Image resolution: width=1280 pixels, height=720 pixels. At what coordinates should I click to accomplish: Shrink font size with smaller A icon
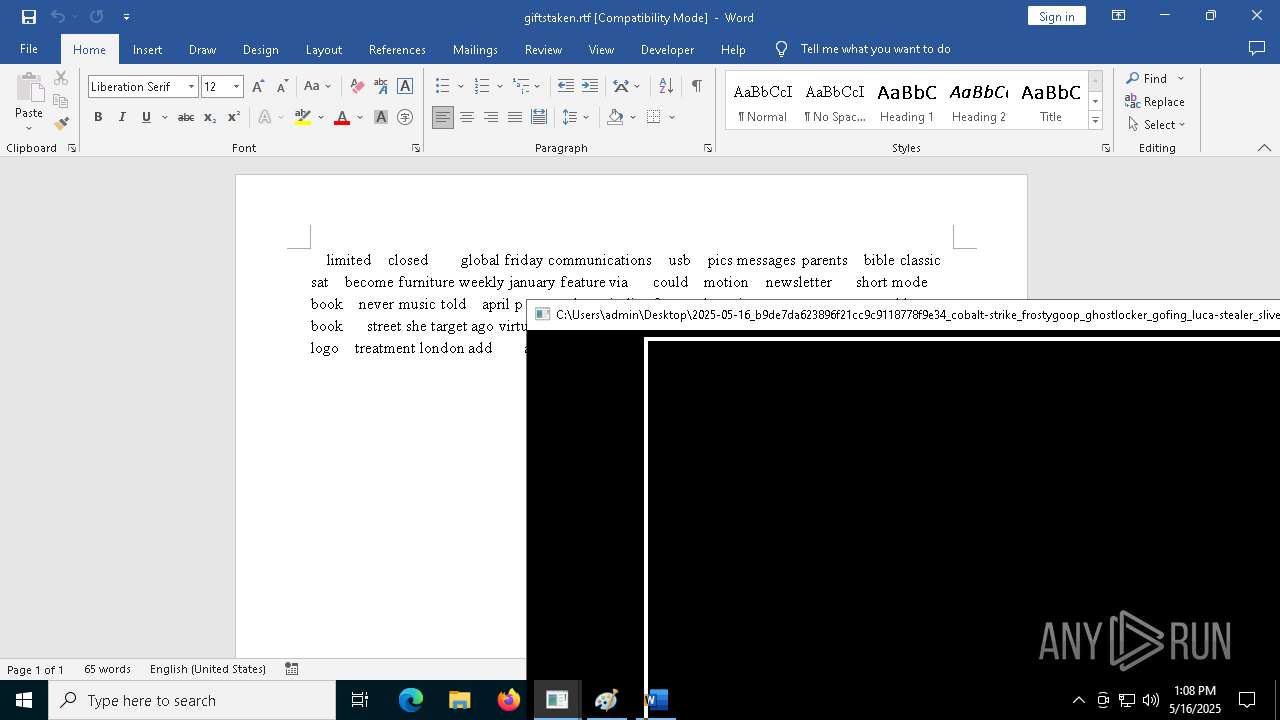pyautogui.click(x=282, y=87)
